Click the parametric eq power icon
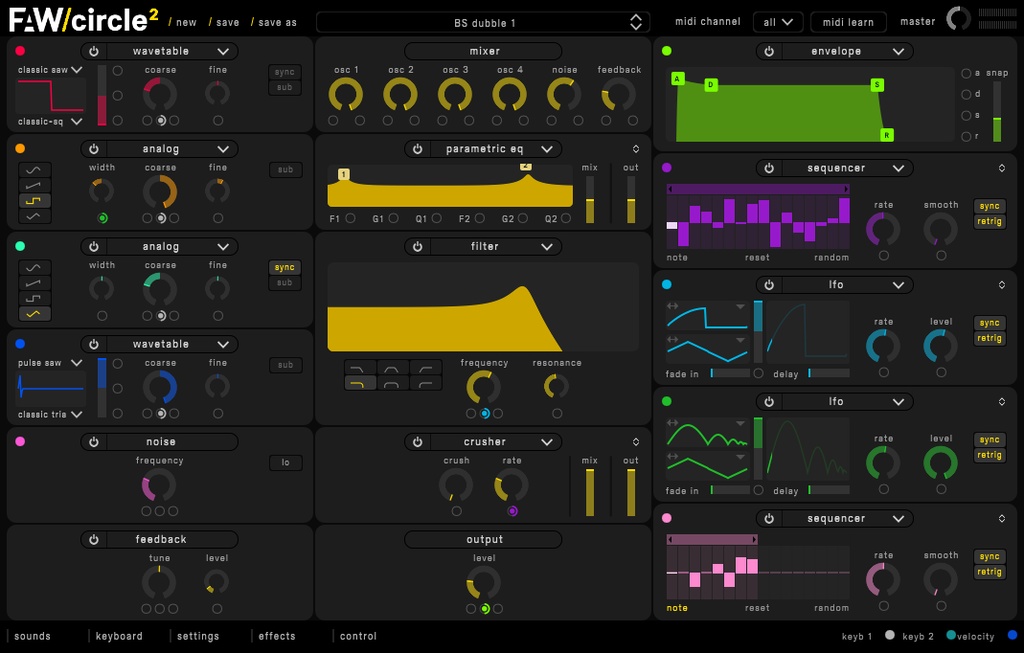The image size is (1024, 653). click(418, 148)
